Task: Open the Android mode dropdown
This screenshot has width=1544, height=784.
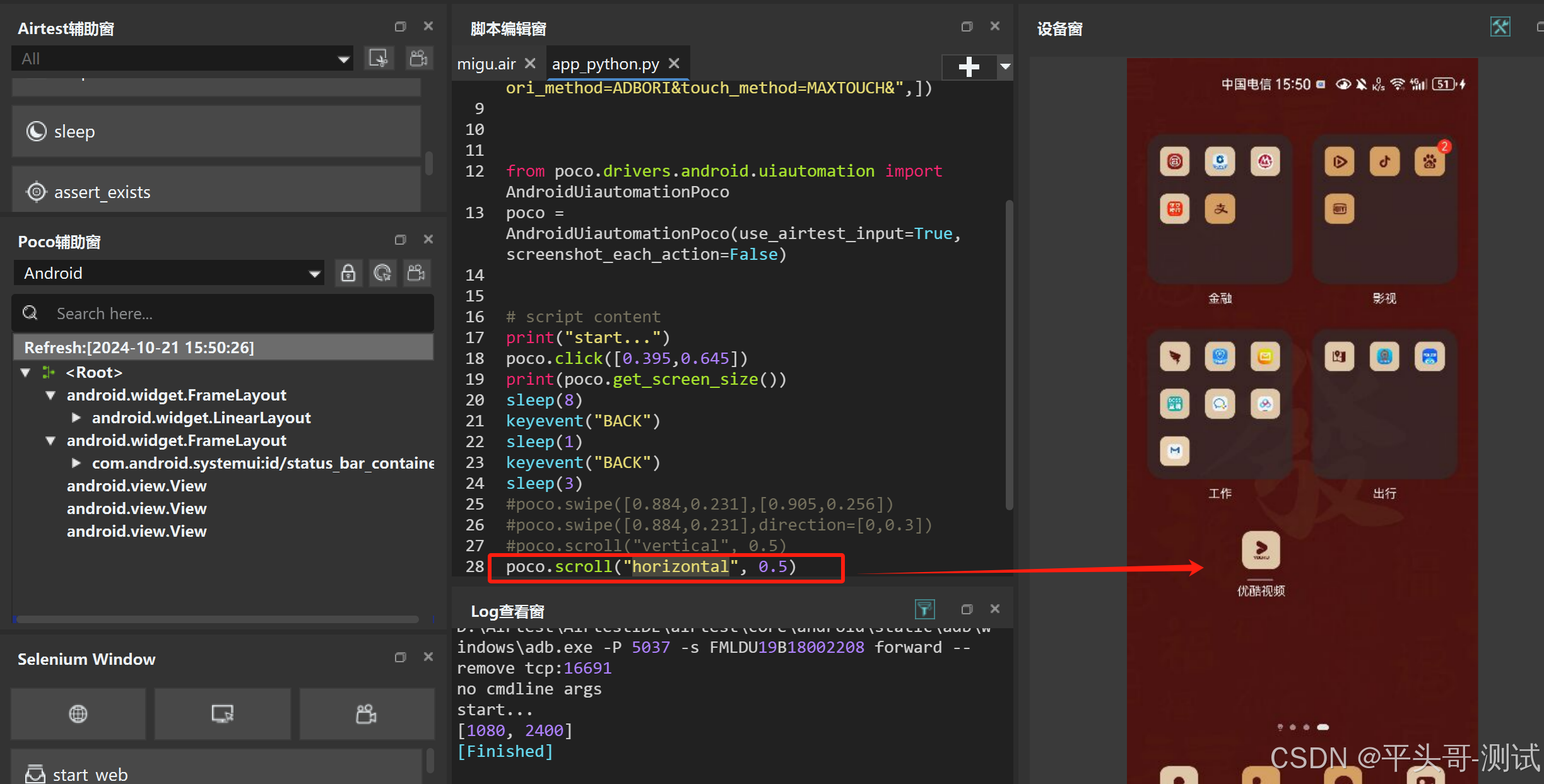Action: click(169, 273)
